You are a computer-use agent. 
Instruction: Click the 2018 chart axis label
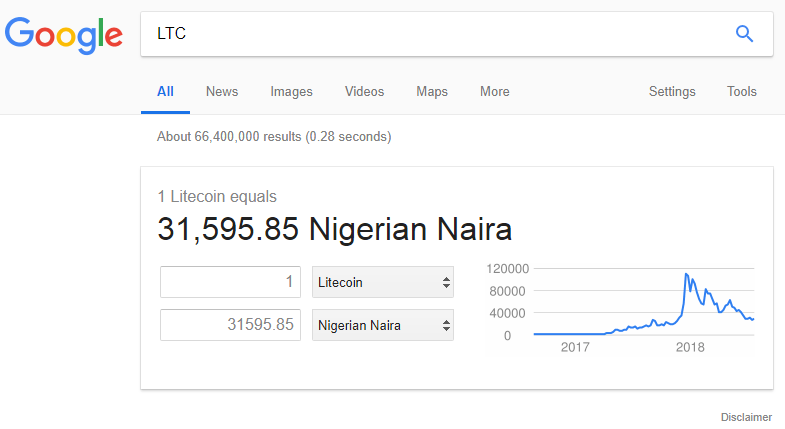point(690,347)
